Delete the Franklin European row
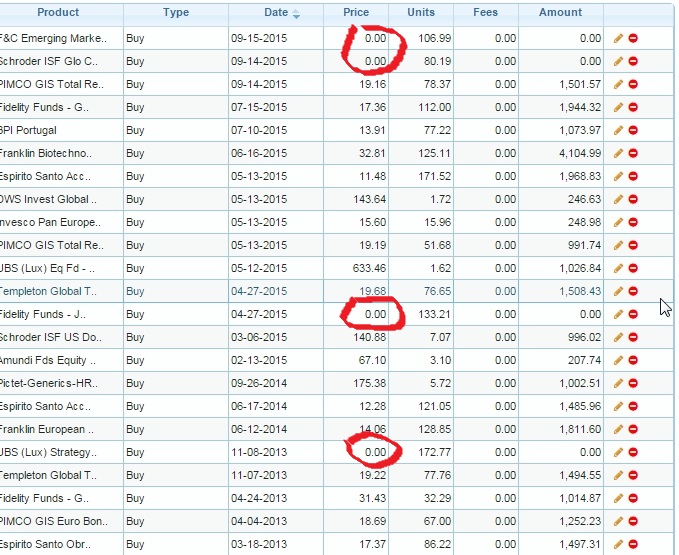Screen dimensions: 679x555 pyautogui.click(x=634, y=429)
